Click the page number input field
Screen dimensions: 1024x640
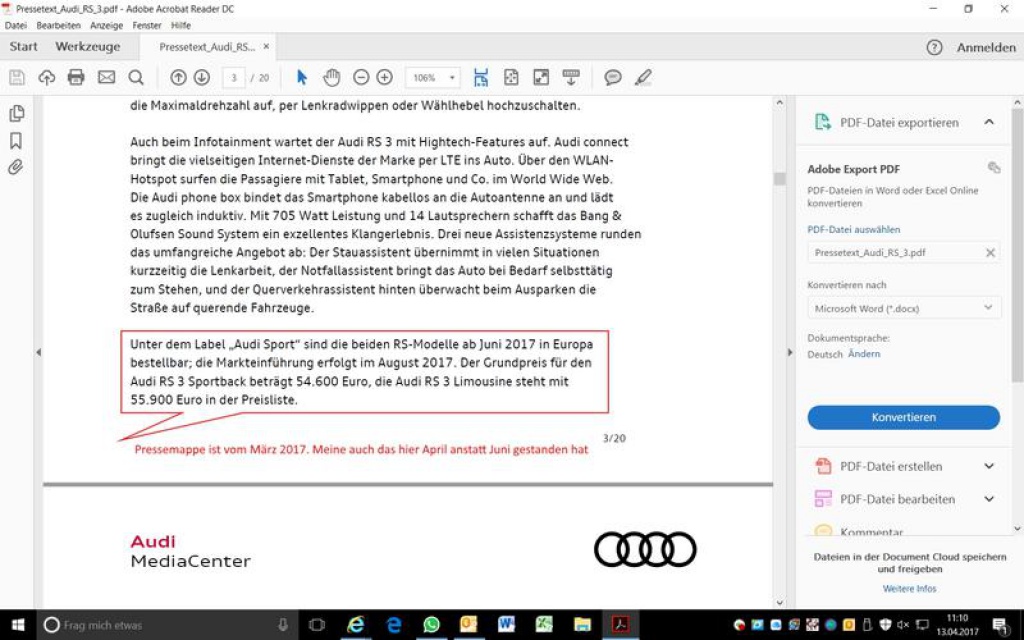[233, 78]
